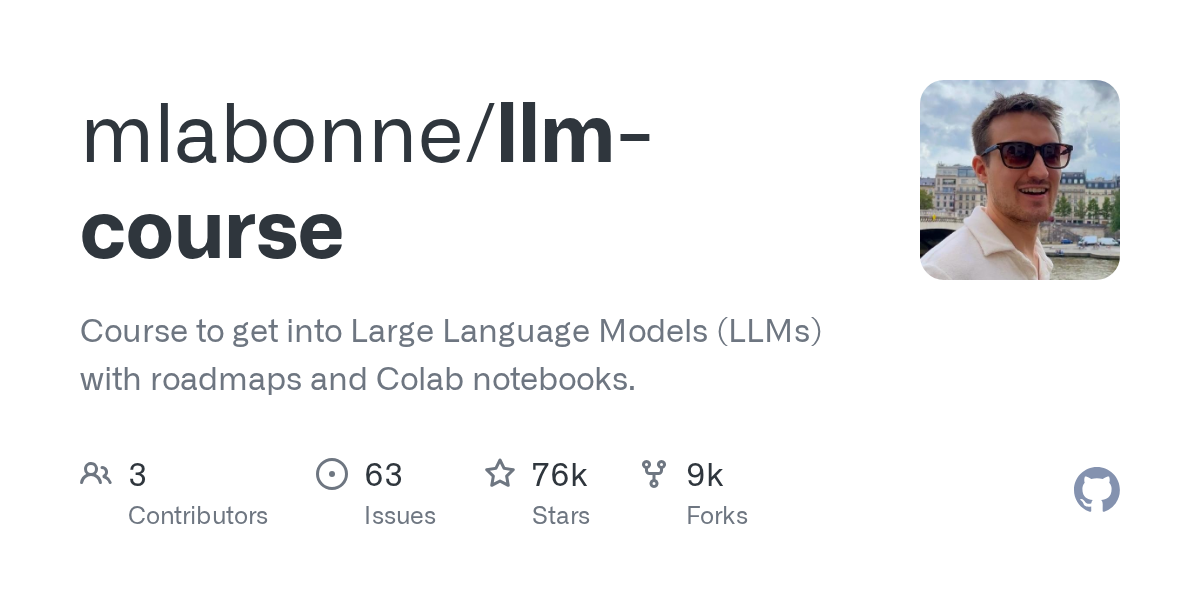The width and height of the screenshot is (1200, 600).
Task: Click 'Colab notebooks' in the description
Action: coord(505,380)
